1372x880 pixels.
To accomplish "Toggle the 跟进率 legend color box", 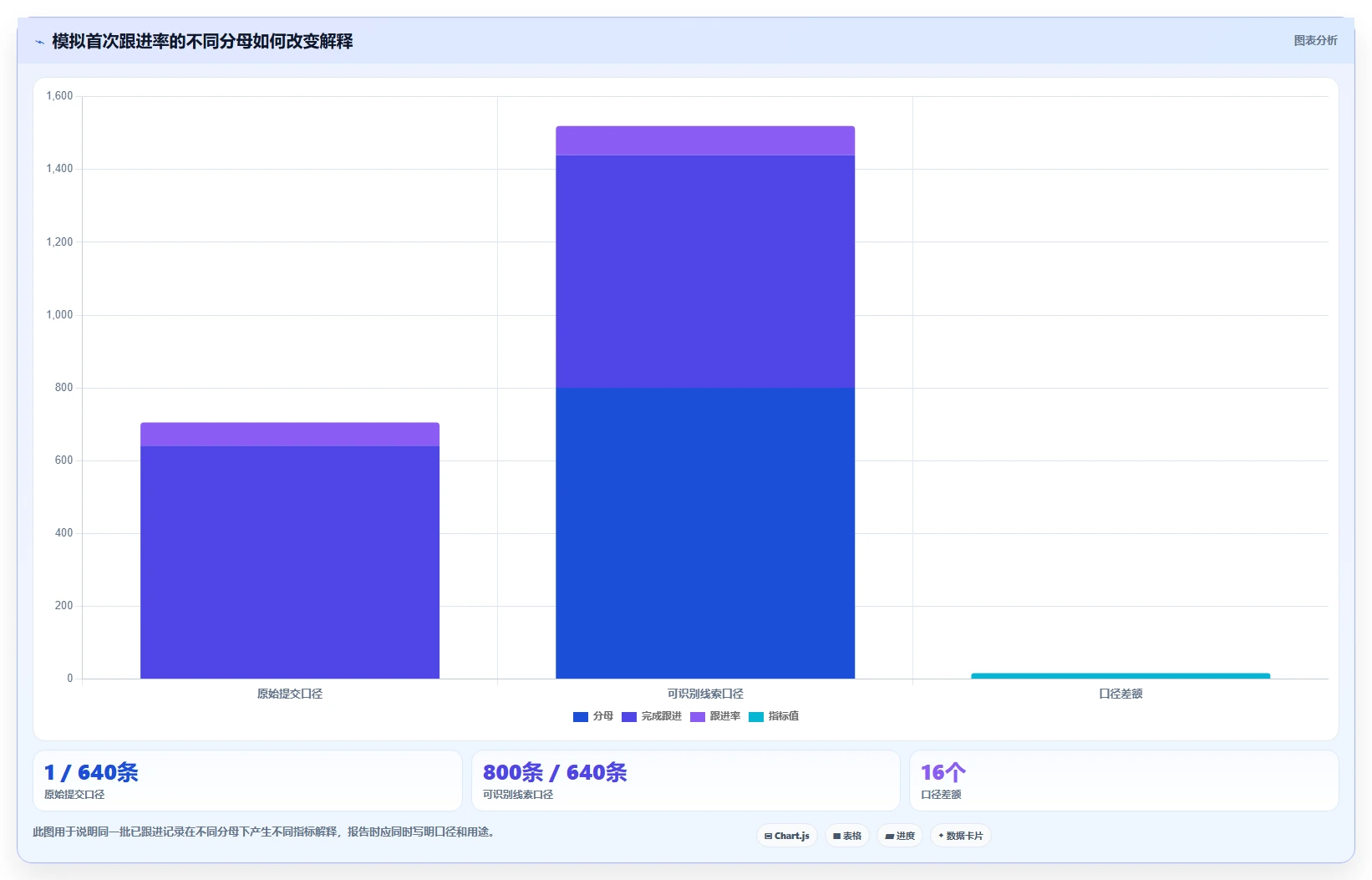I will pos(698,716).
